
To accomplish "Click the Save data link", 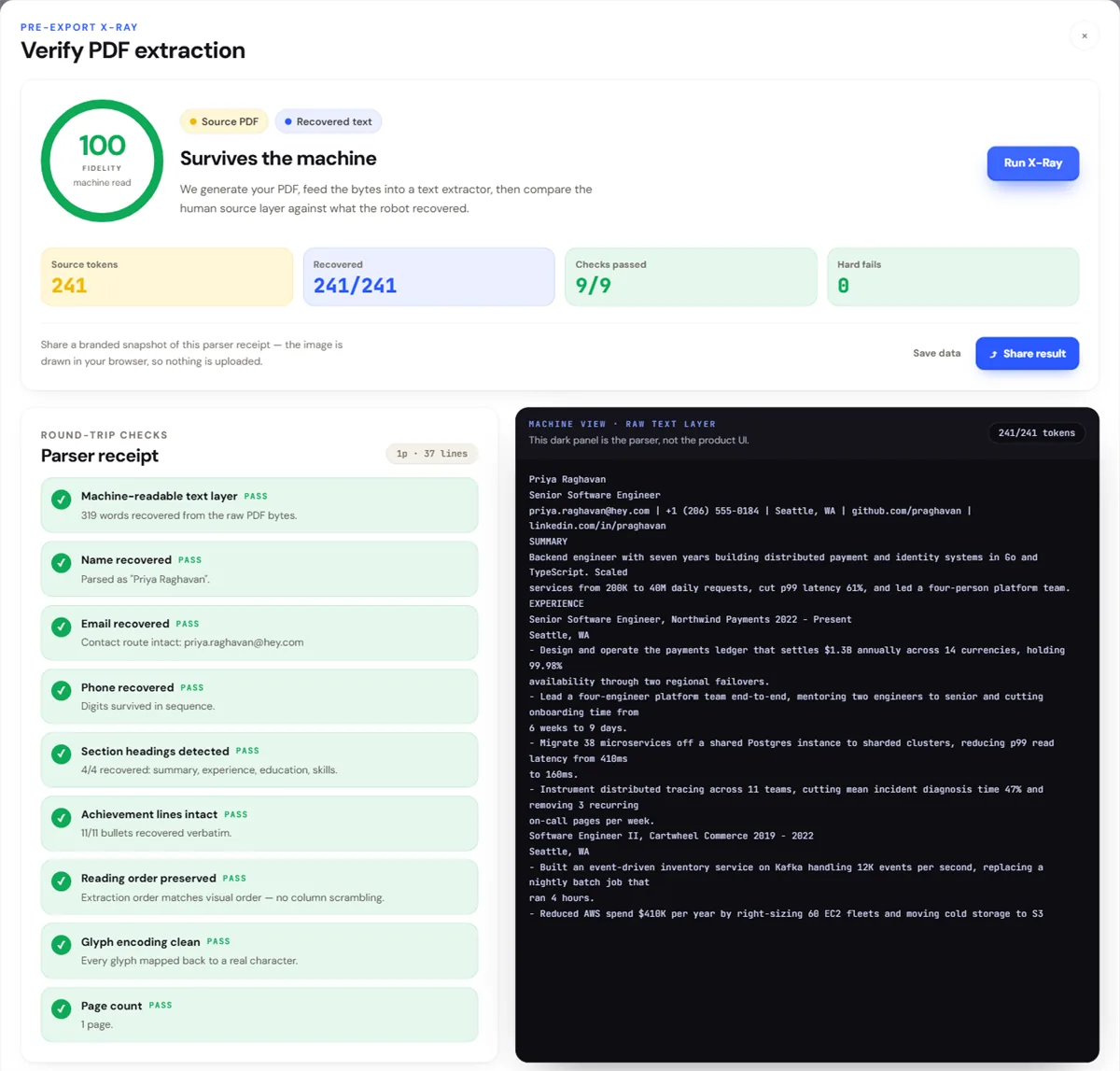I will (936, 353).
